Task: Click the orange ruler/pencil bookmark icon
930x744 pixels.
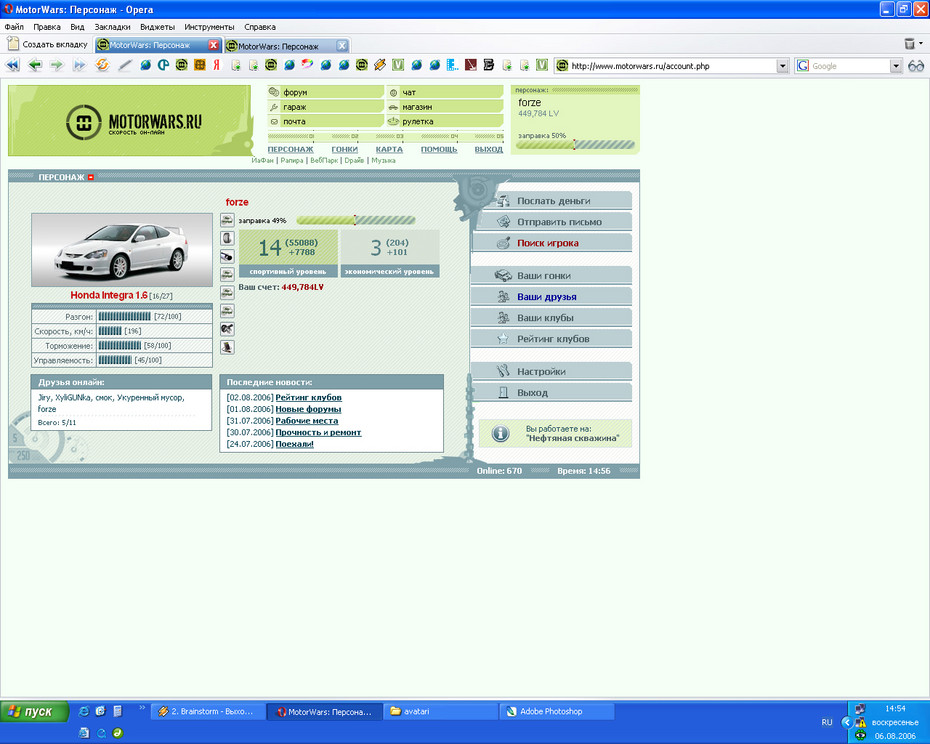Action: pos(380,65)
